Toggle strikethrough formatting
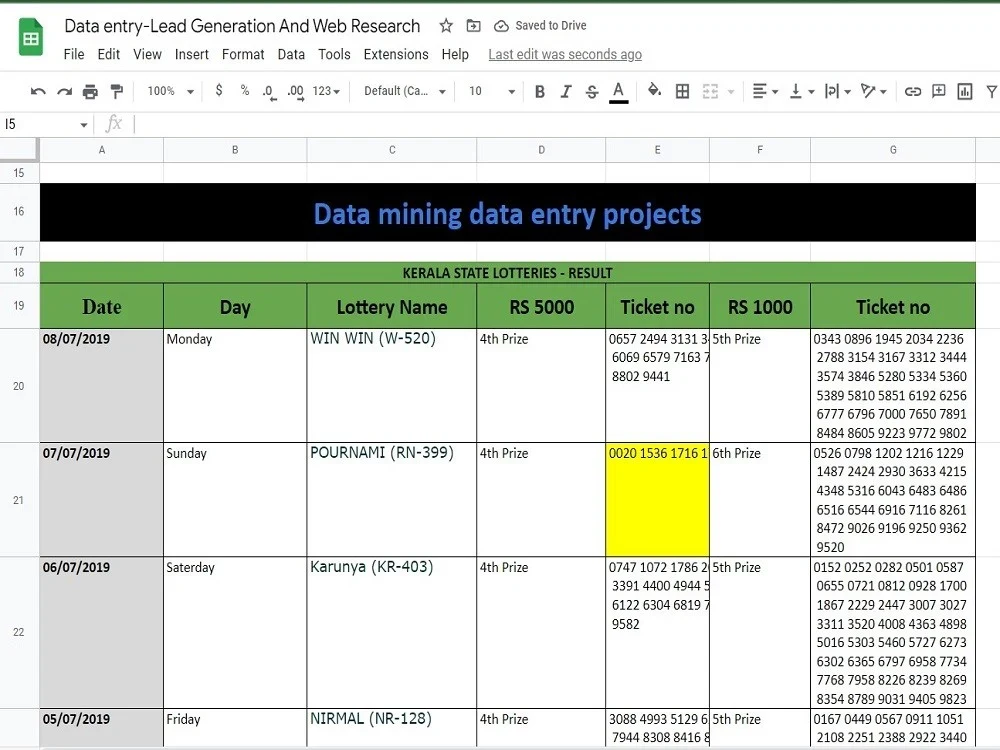This screenshot has width=1000, height=750. [x=592, y=91]
